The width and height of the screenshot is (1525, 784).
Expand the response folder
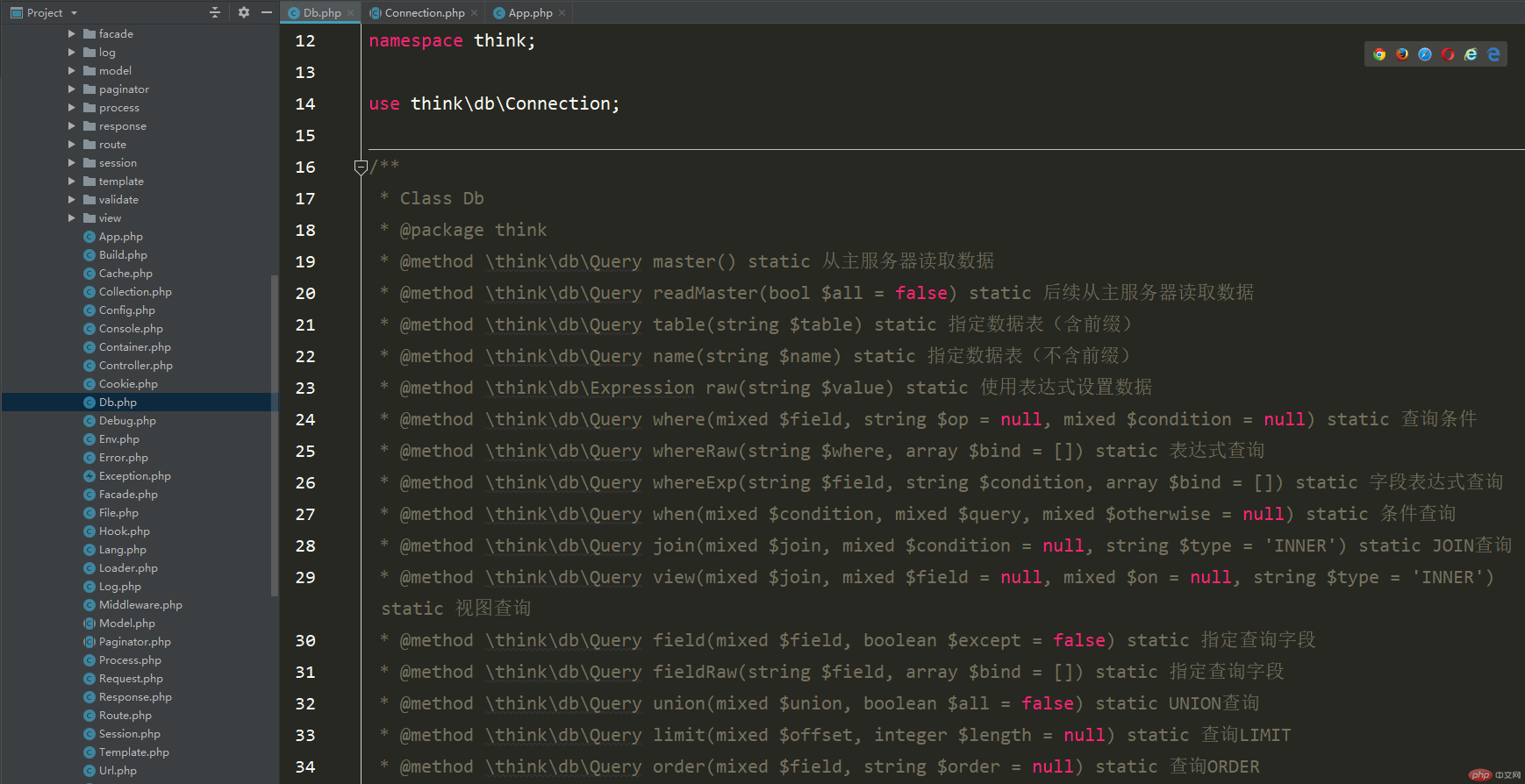click(72, 125)
